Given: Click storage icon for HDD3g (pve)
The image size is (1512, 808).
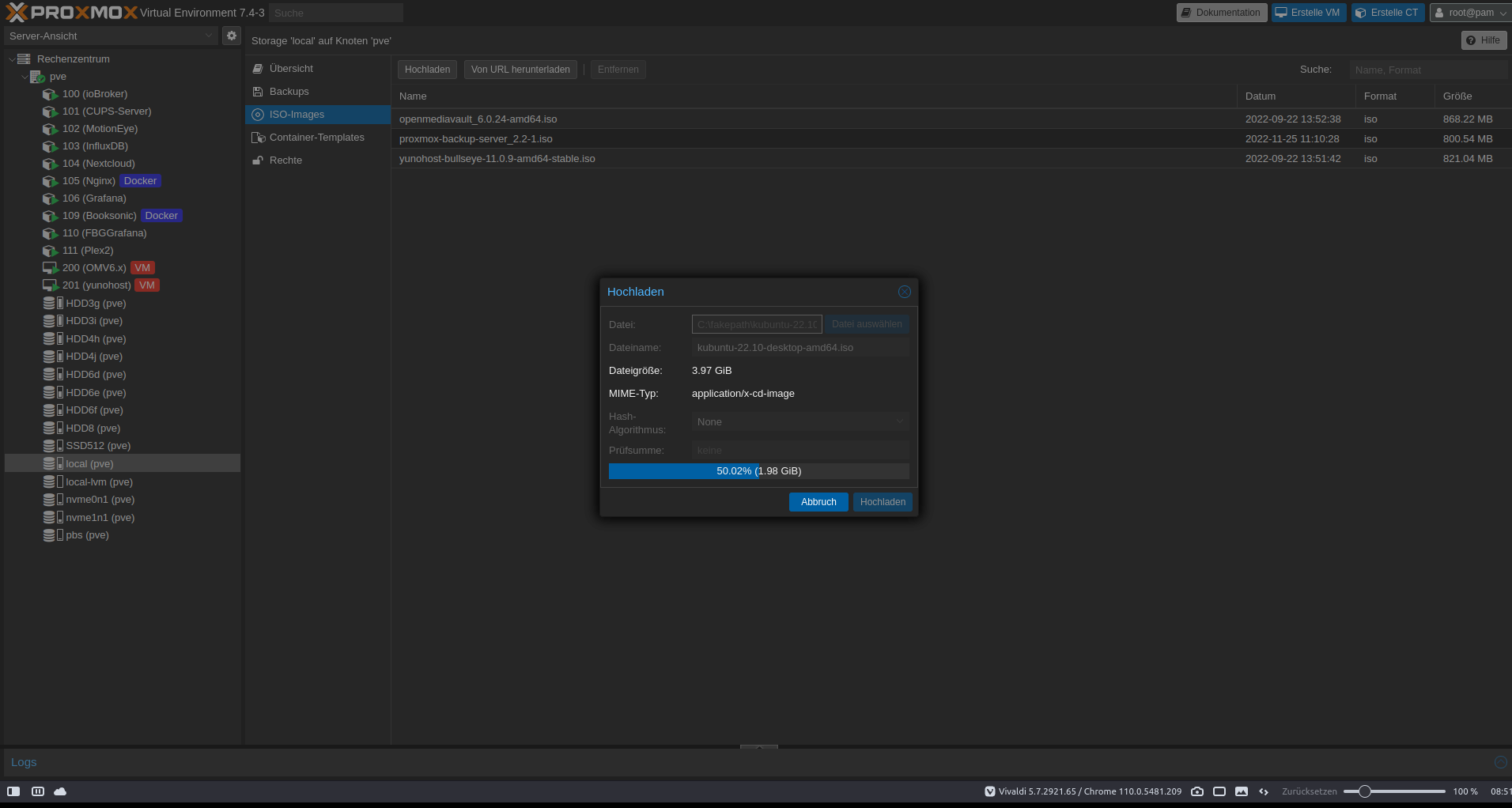Looking at the screenshot, I should point(53,303).
